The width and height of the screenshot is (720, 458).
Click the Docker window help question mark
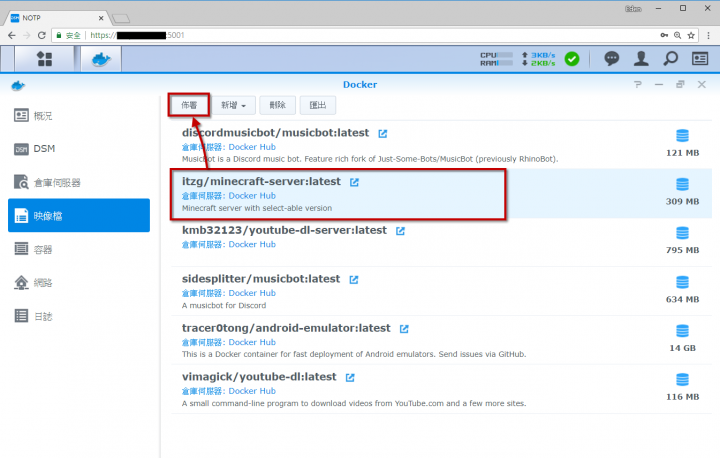click(638, 85)
